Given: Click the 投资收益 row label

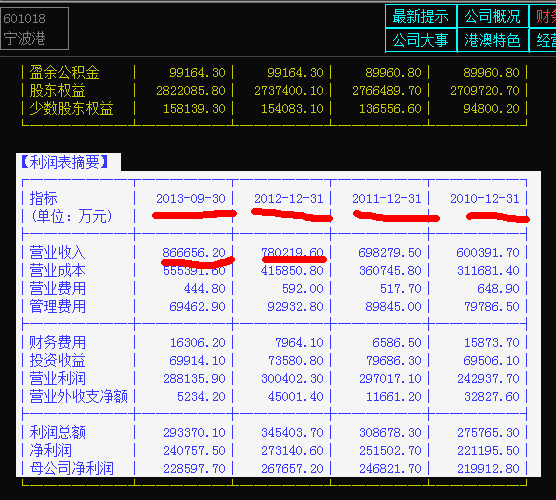Looking at the screenshot, I should click(x=57, y=361).
